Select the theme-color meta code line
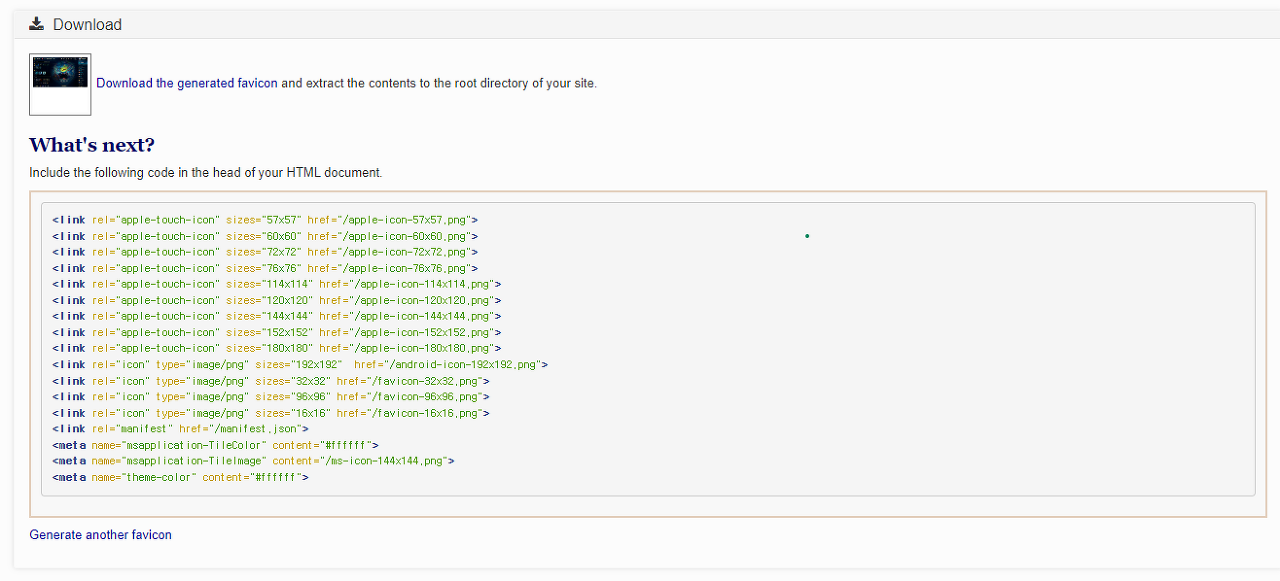Image resolution: width=1280 pixels, height=581 pixels. [x=180, y=478]
